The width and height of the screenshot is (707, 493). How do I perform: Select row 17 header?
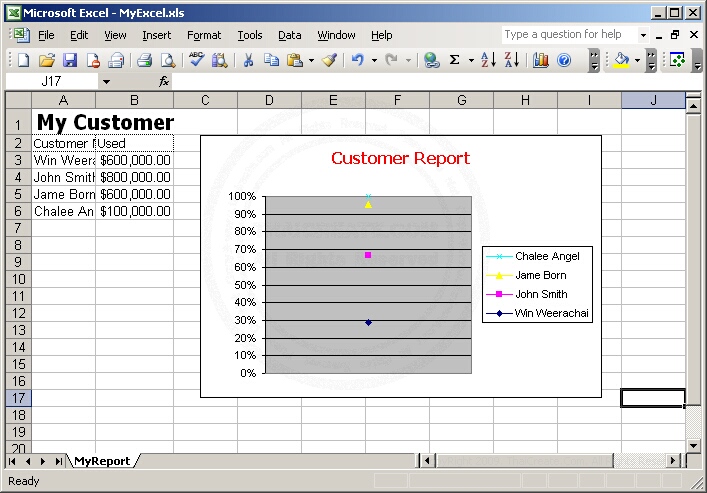point(18,398)
